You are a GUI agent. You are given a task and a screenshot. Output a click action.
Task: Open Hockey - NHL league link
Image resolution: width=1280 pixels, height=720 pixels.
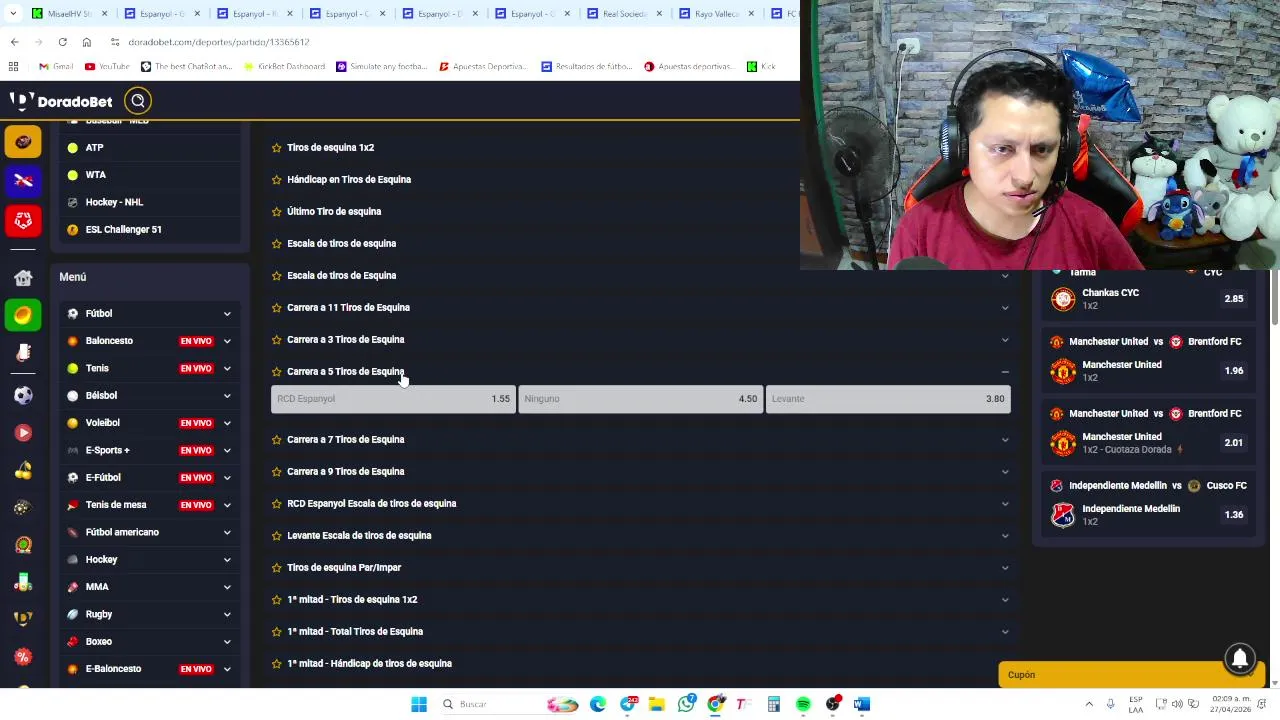coord(114,202)
